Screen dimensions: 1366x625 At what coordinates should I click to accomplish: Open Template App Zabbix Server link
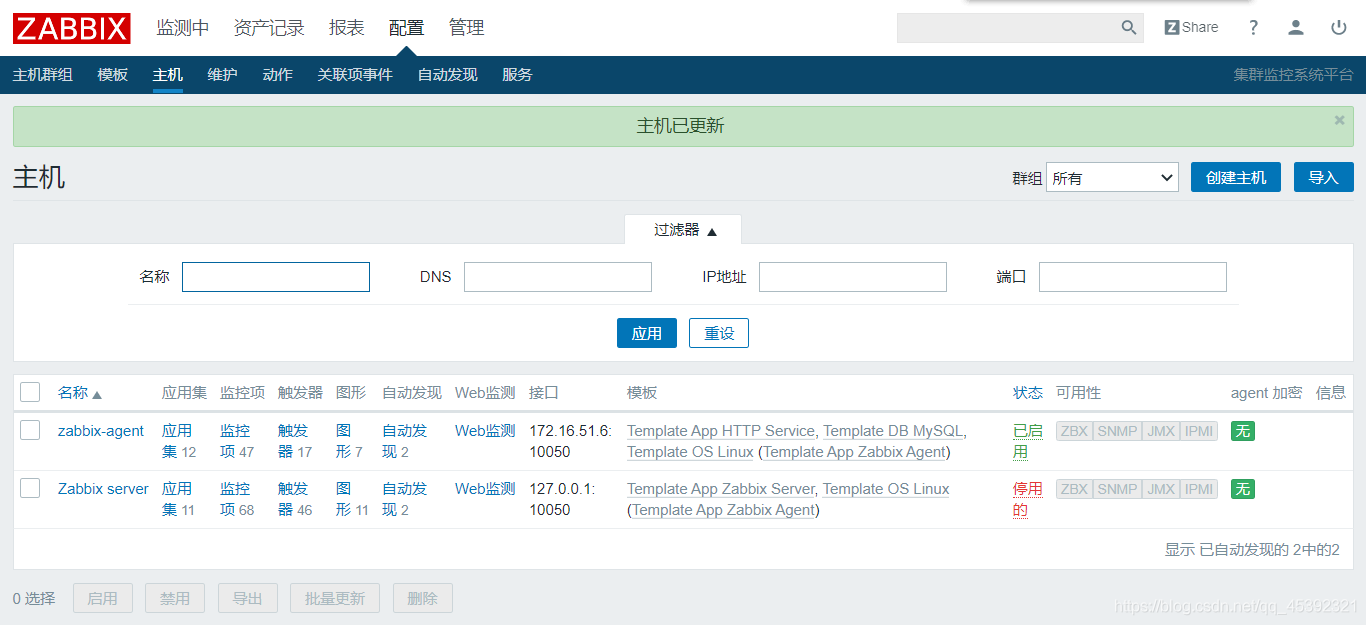[720, 489]
